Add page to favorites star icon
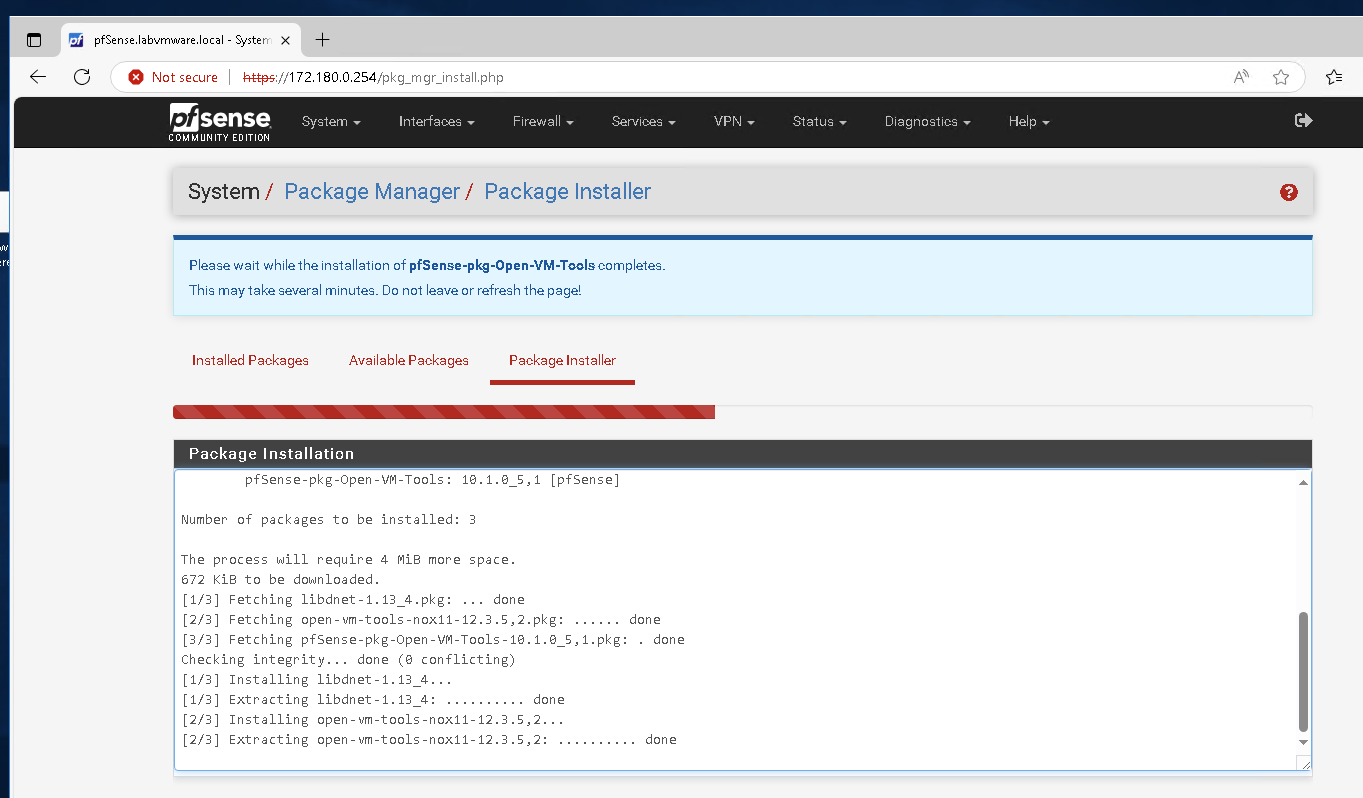Viewport: 1363px width, 798px height. coord(1281,77)
